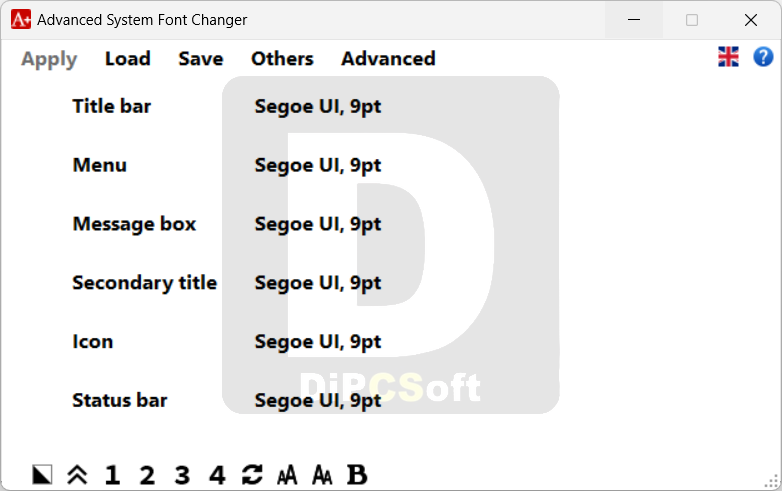This screenshot has width=782, height=491.
Task: Click the Icon font label
Action: [93, 341]
